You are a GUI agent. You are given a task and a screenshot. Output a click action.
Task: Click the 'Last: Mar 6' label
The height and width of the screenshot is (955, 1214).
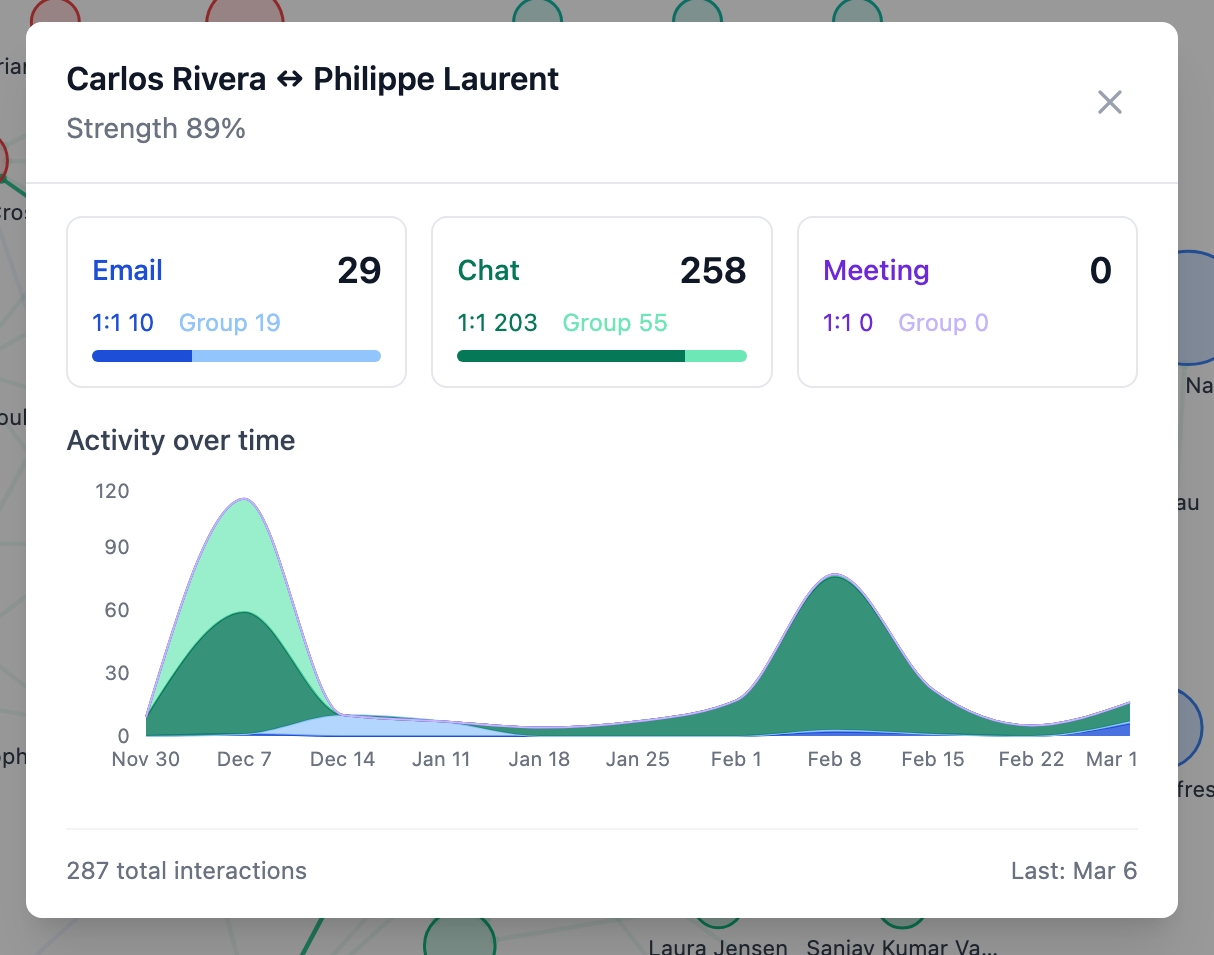coord(1073,871)
